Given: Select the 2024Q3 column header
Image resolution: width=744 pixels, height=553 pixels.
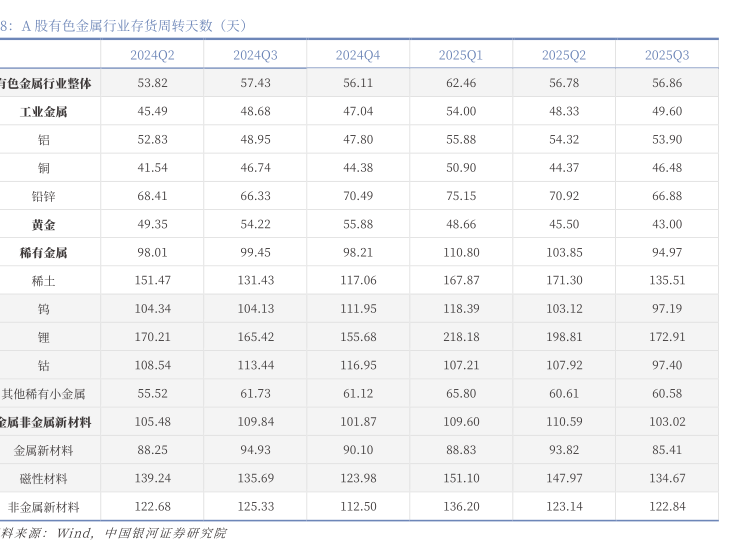Looking at the screenshot, I should pos(255,55).
